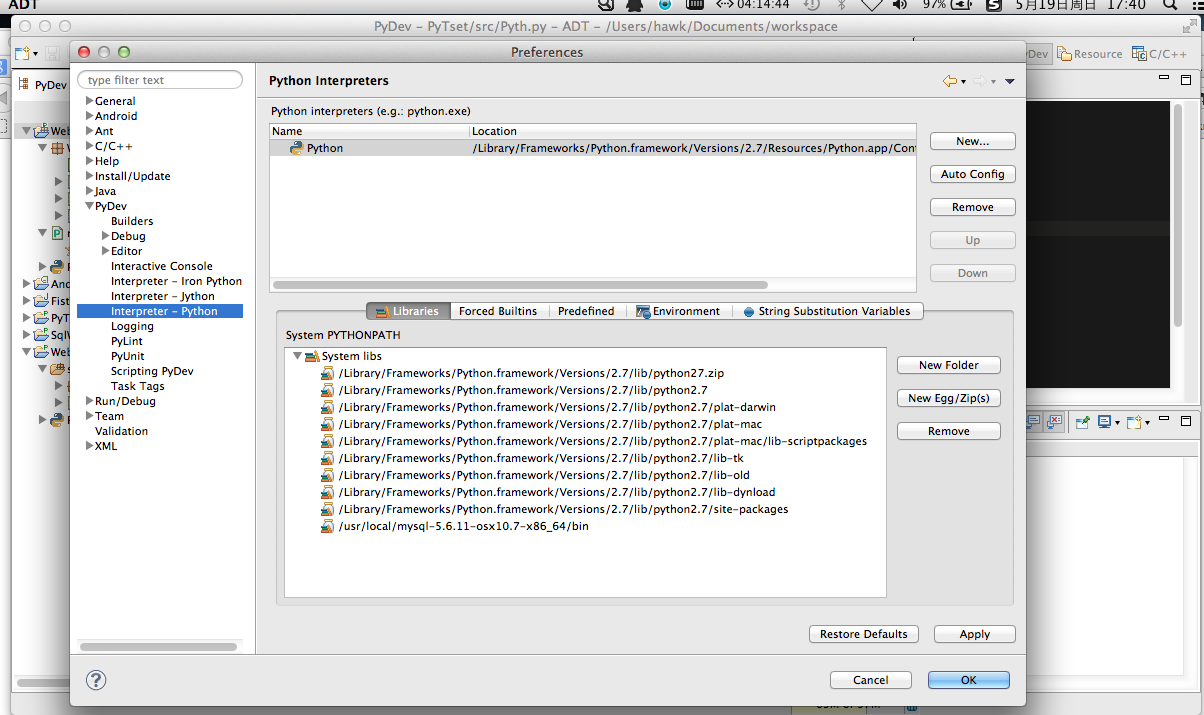This screenshot has height=715, width=1204.
Task: Click the New Egg/Zip(s) button
Action: (x=948, y=398)
